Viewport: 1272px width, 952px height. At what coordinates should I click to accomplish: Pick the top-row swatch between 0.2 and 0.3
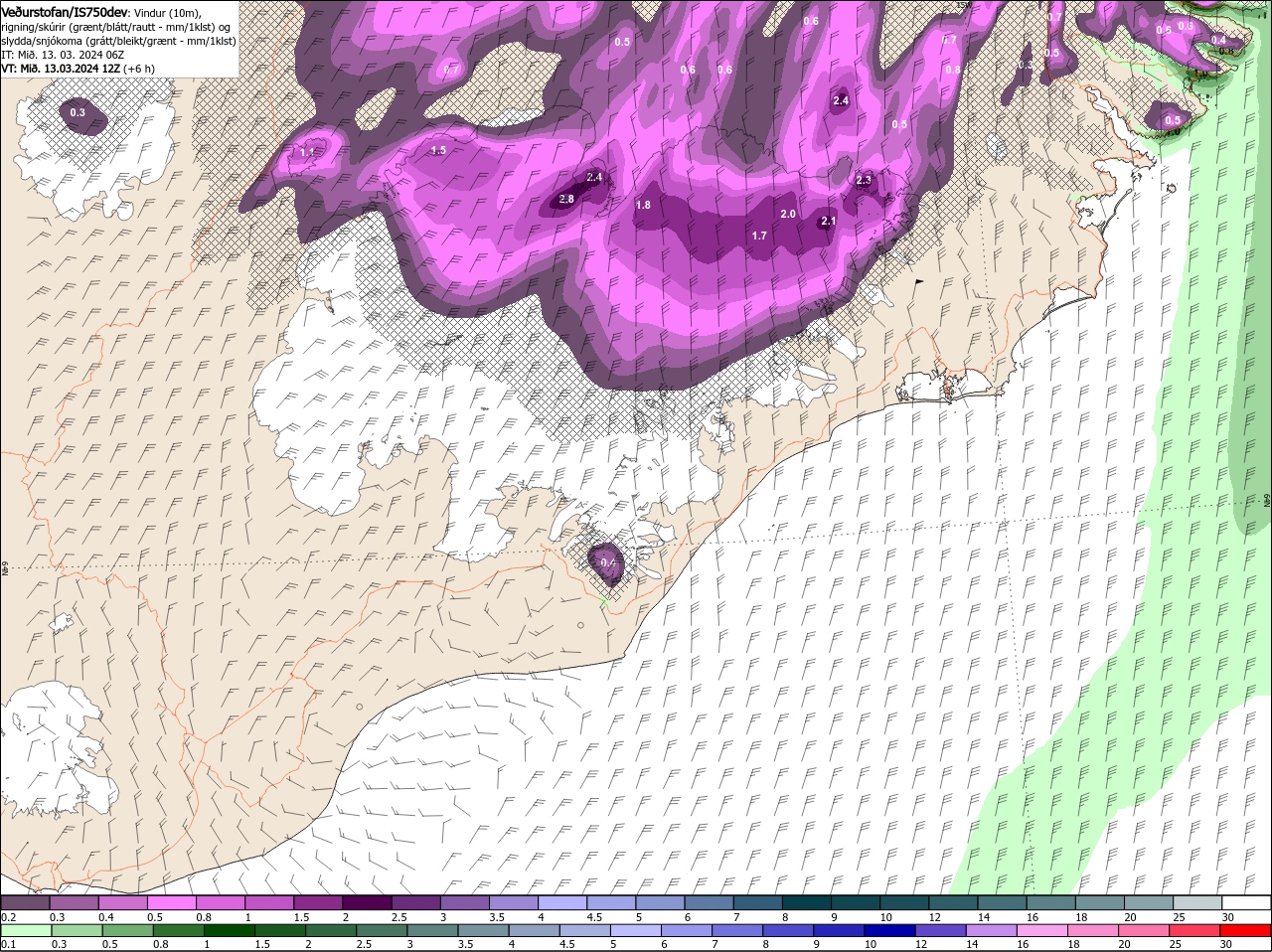(25, 902)
